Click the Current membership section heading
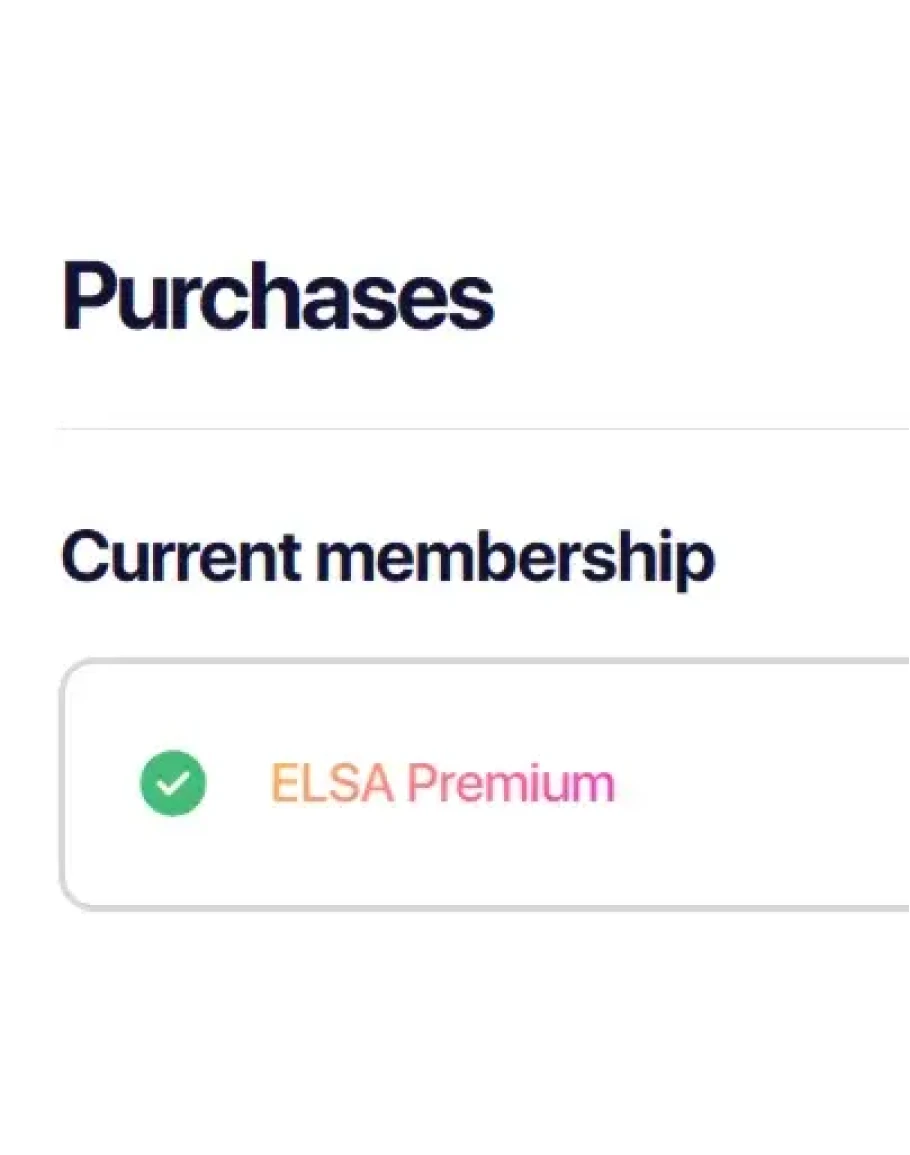This screenshot has width=910, height=1155. point(387,557)
